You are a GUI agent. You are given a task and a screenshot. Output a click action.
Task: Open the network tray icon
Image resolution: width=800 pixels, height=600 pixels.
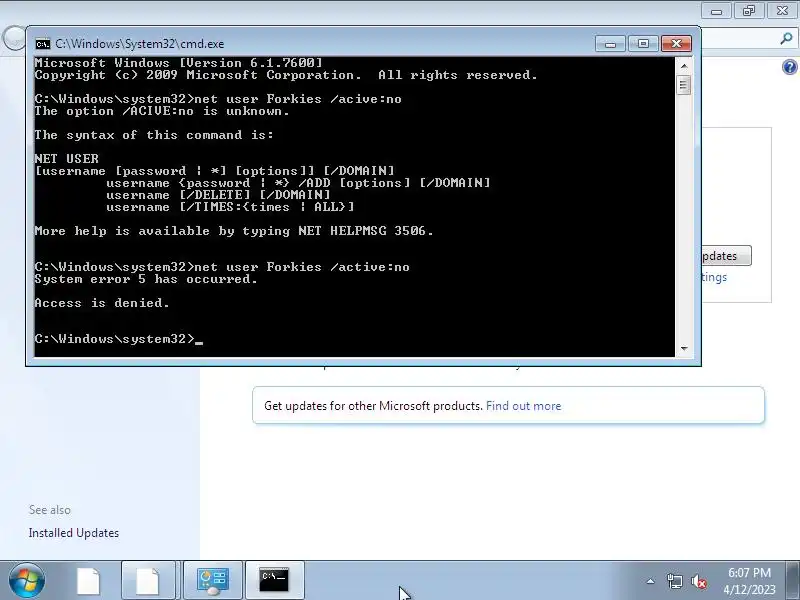point(674,581)
